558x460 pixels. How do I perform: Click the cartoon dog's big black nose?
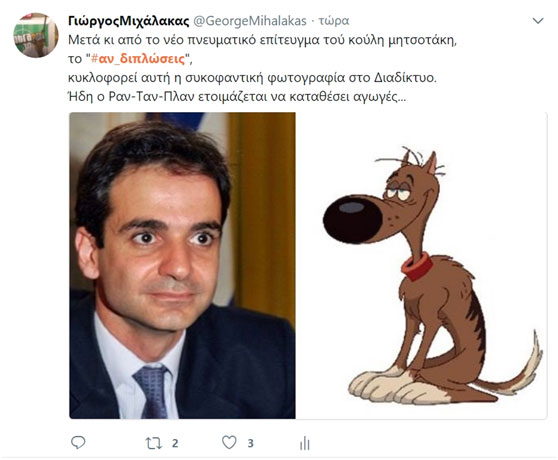pos(352,219)
